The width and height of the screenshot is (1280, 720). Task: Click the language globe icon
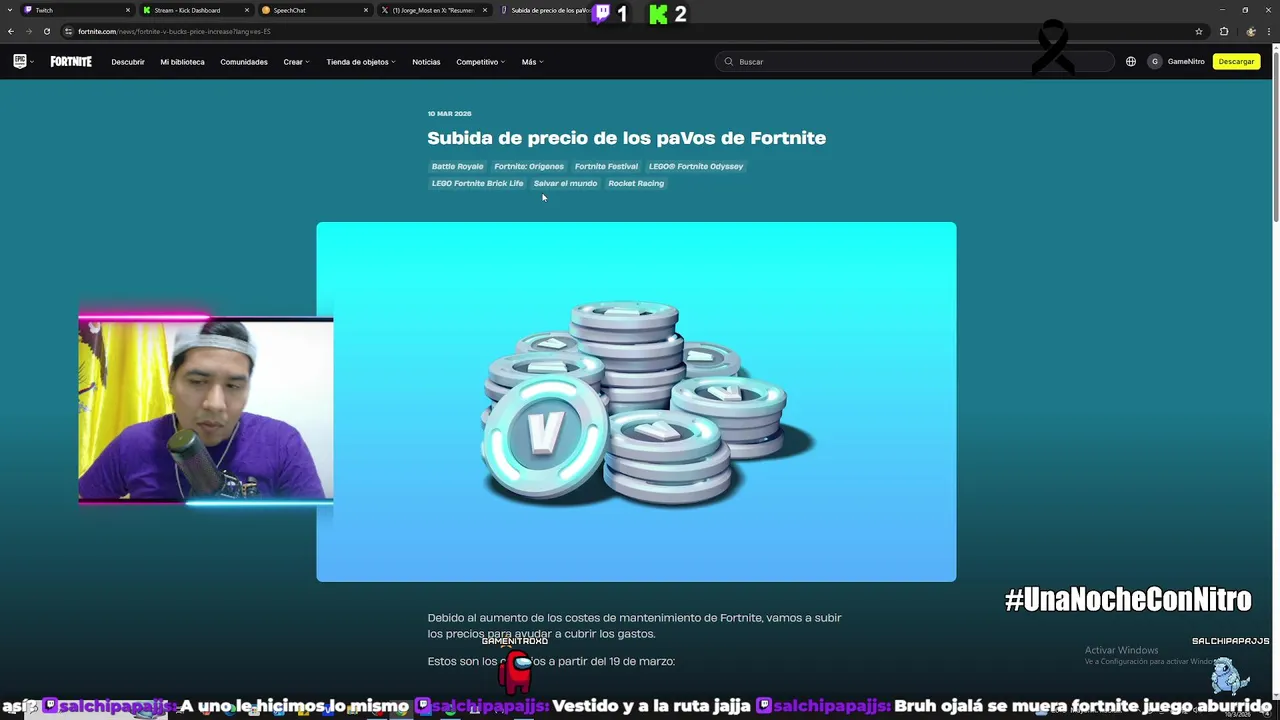(1131, 61)
